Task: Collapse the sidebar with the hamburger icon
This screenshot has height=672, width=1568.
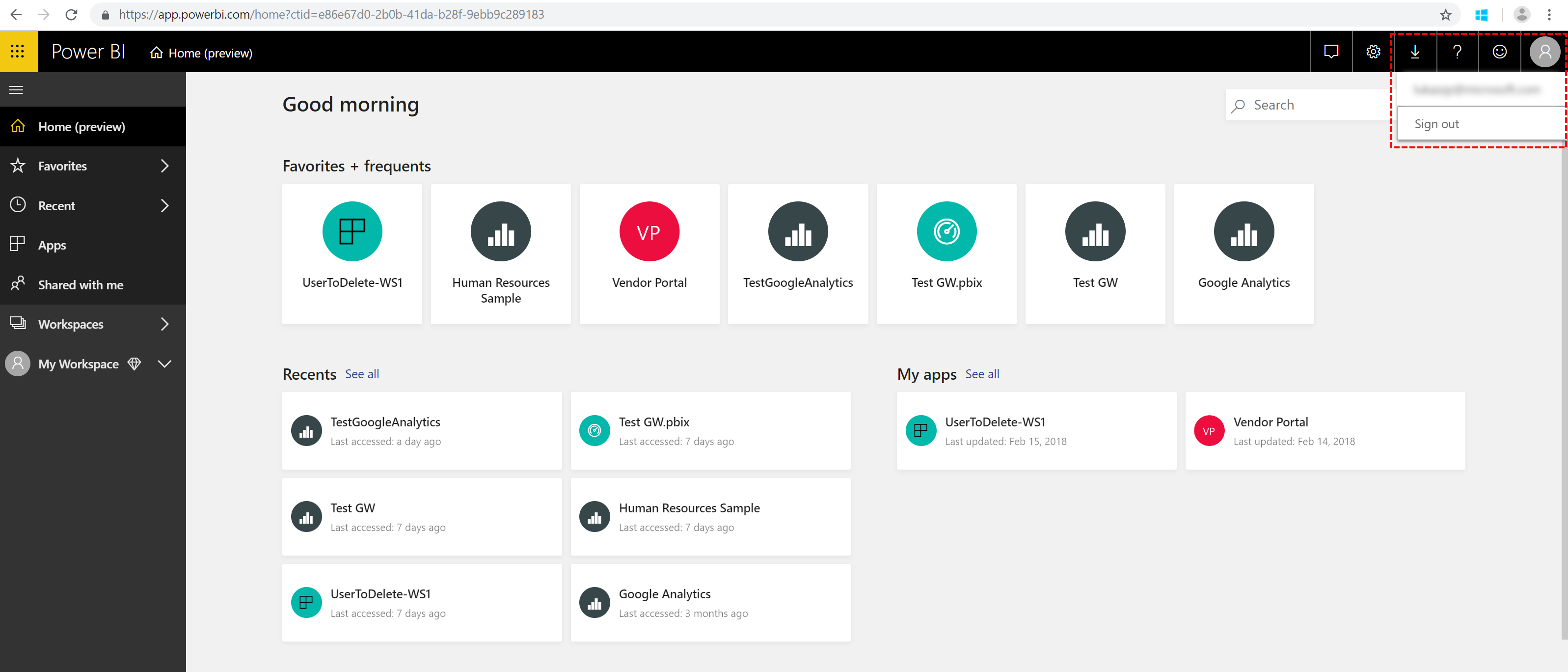Action: [16, 89]
